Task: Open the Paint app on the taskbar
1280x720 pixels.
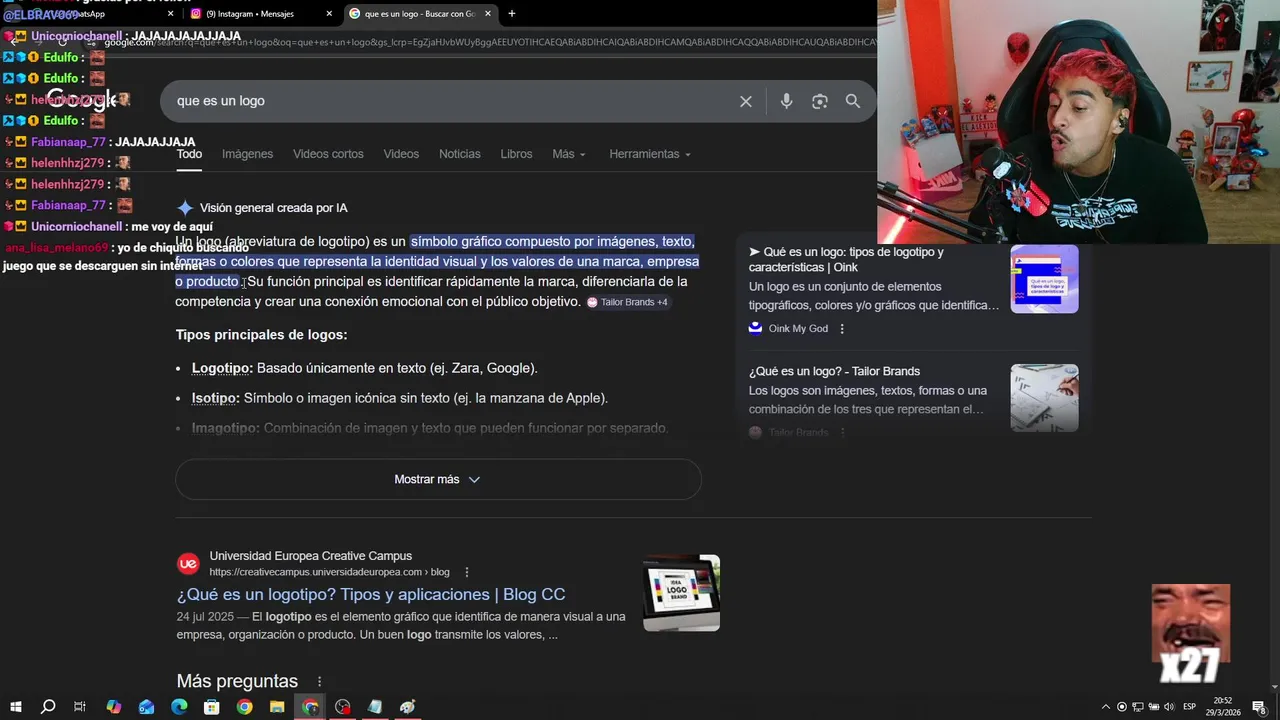Action: 408,707
